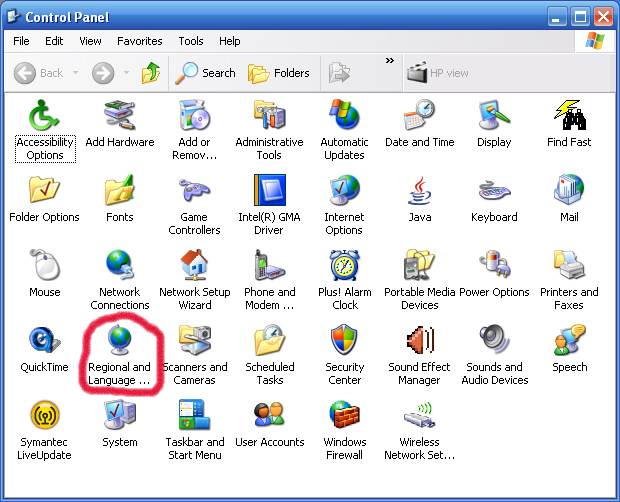The height and width of the screenshot is (502, 620).
Task: Select Sounds and Audio Devices icon
Action: pyautogui.click(x=494, y=340)
